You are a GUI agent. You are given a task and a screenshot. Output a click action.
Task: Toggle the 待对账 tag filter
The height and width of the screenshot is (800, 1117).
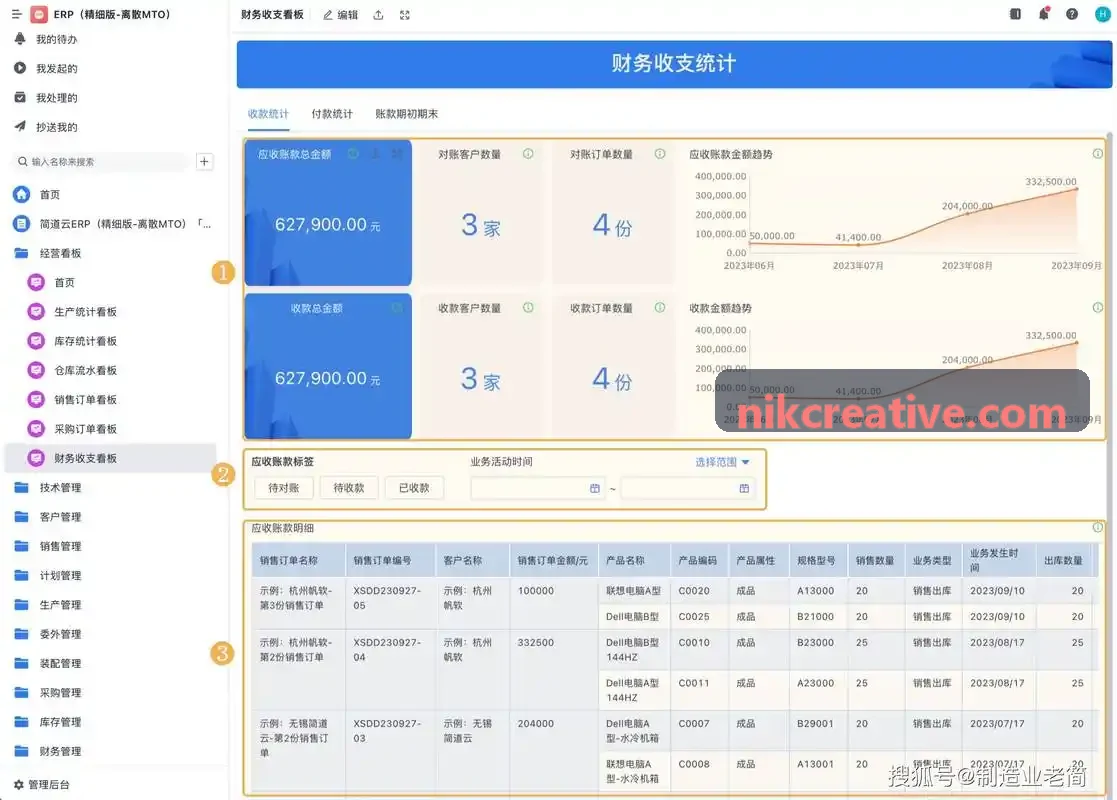(284, 488)
